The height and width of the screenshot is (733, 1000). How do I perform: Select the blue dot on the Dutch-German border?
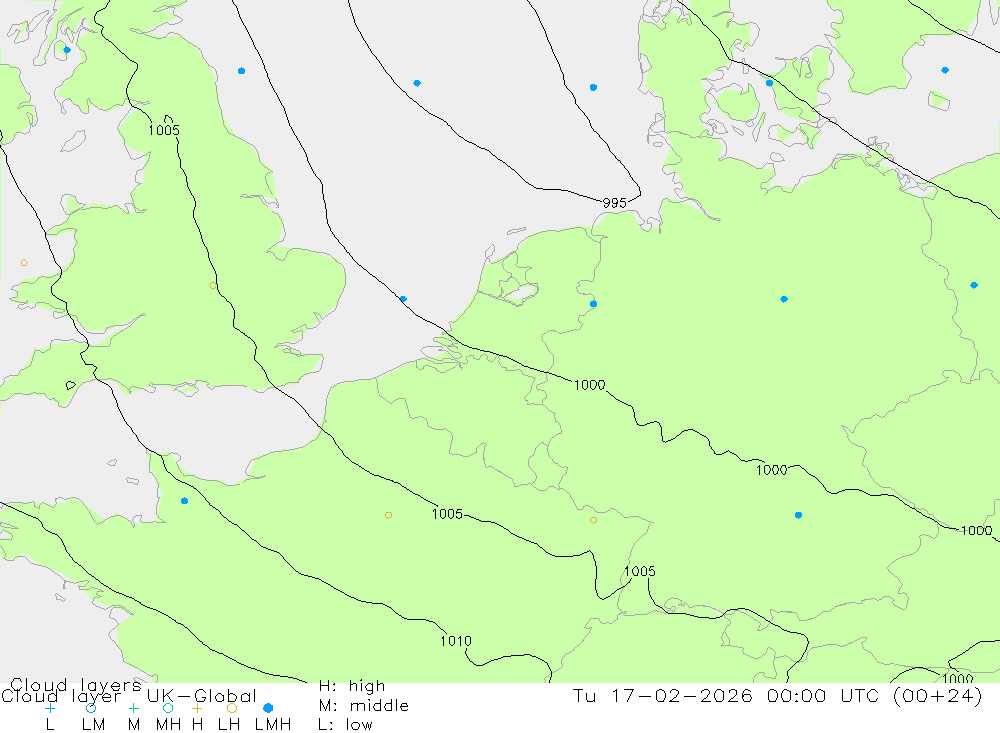click(593, 304)
